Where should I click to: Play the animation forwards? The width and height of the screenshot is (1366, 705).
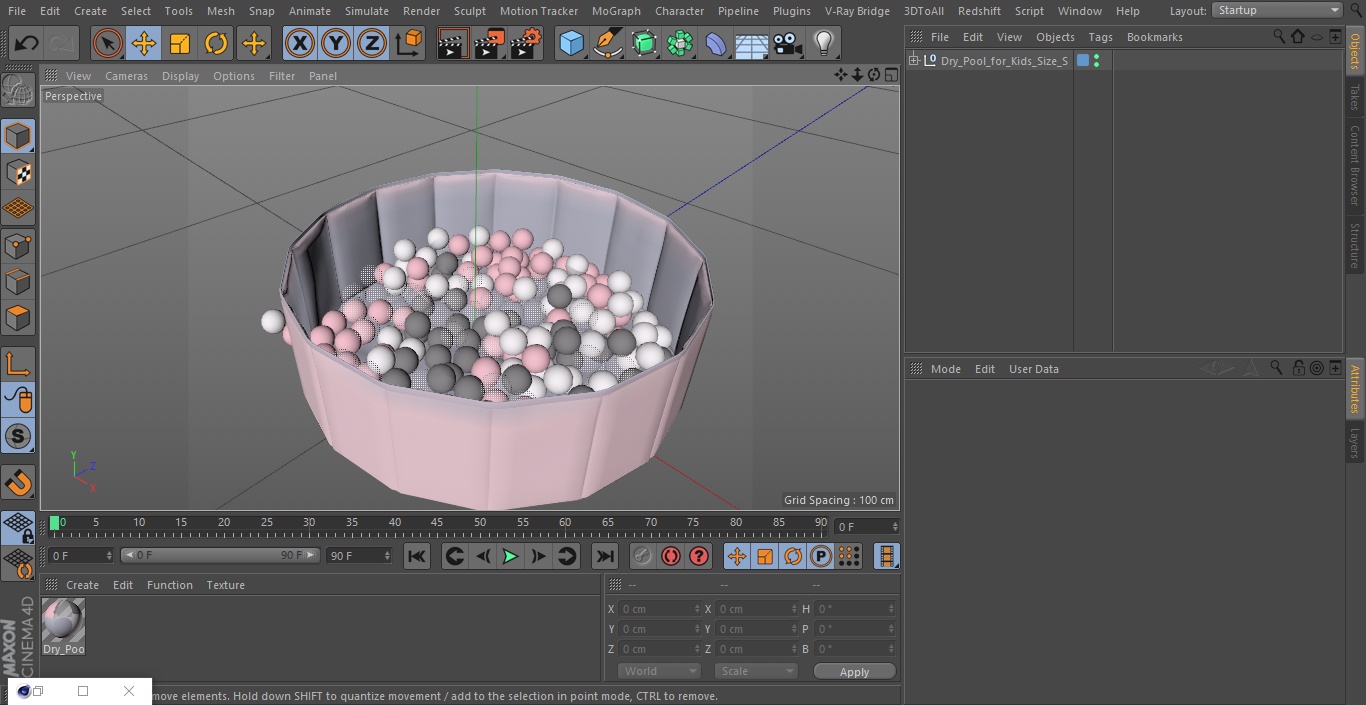[x=510, y=556]
